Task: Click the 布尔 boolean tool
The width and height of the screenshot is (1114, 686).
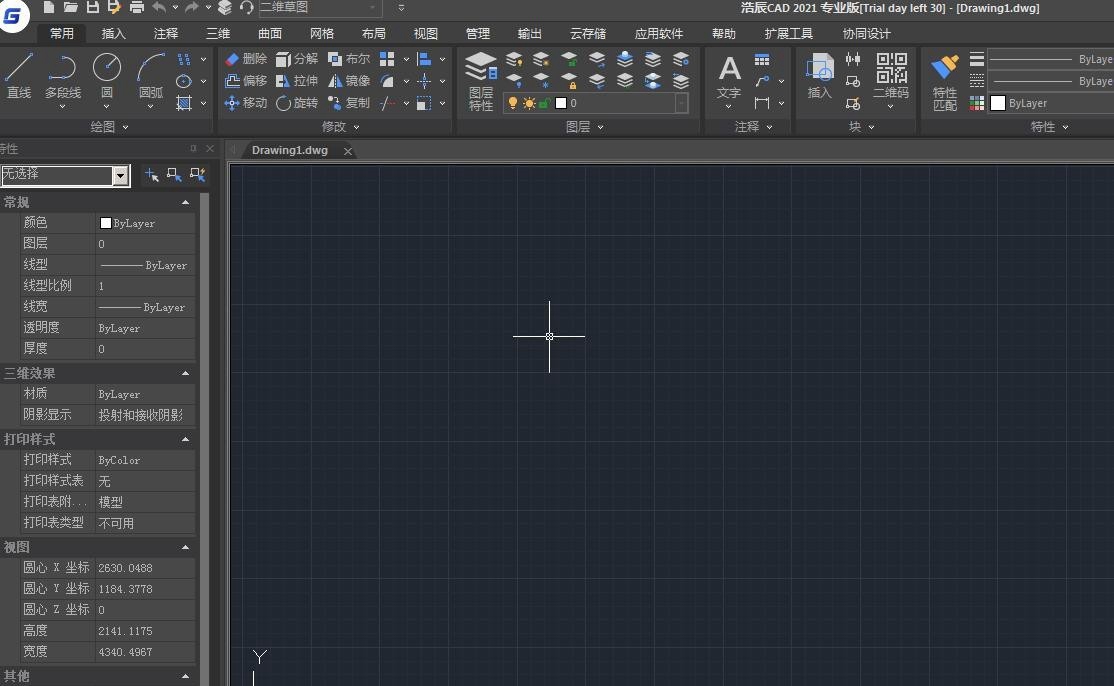Action: coord(349,59)
